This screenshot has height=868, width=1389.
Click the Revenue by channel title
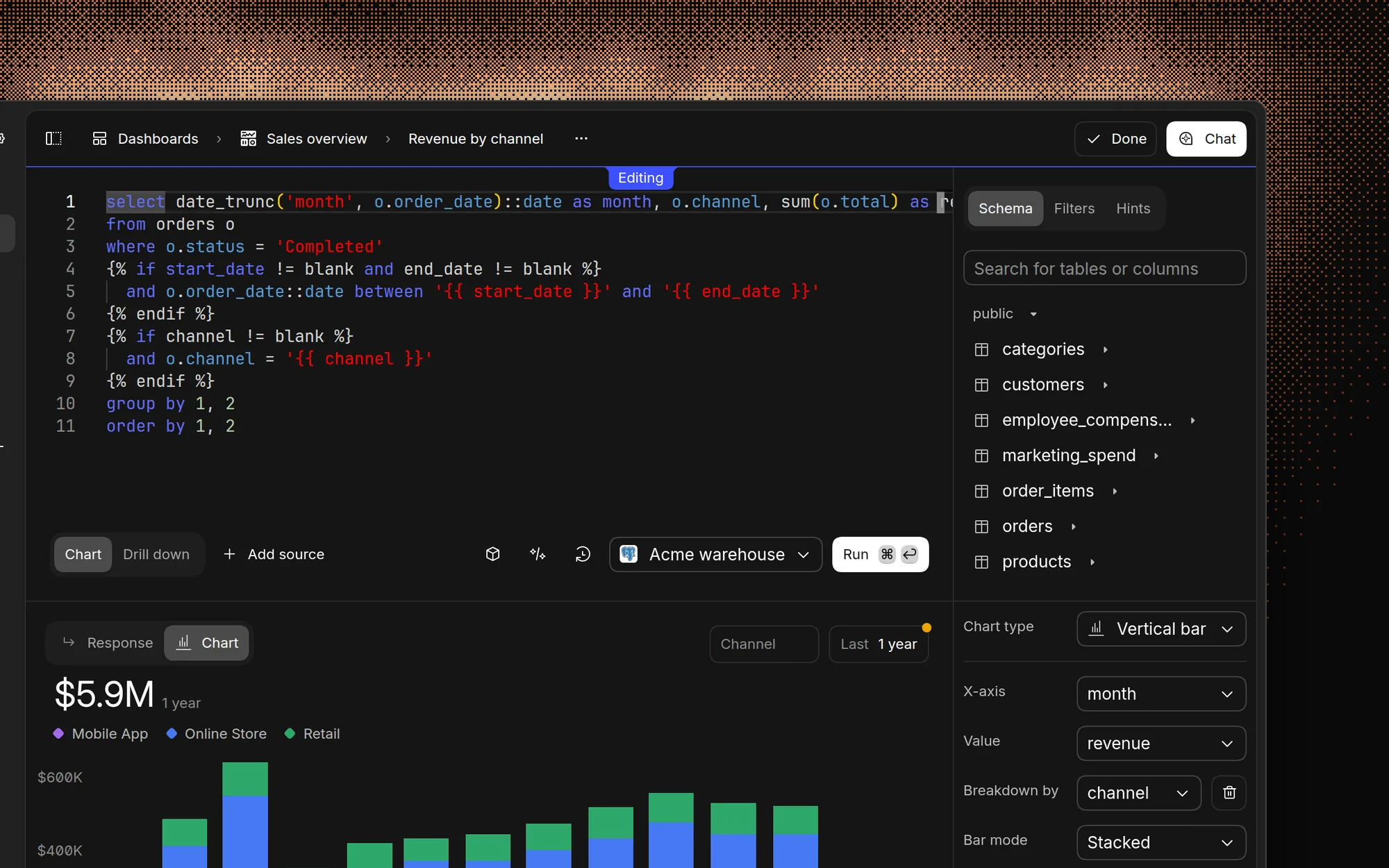pos(476,139)
